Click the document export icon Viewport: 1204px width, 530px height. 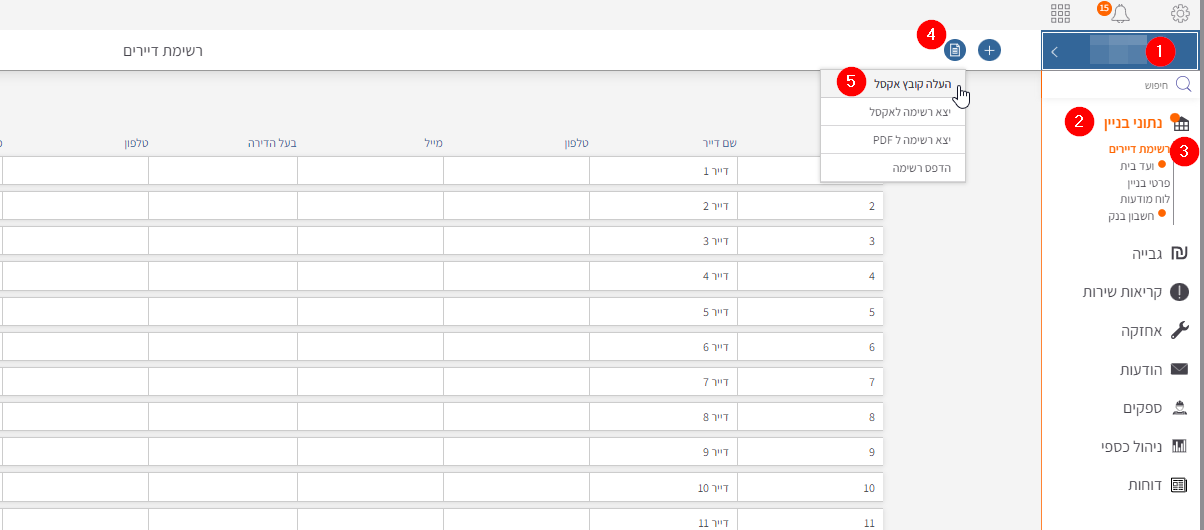(x=956, y=50)
